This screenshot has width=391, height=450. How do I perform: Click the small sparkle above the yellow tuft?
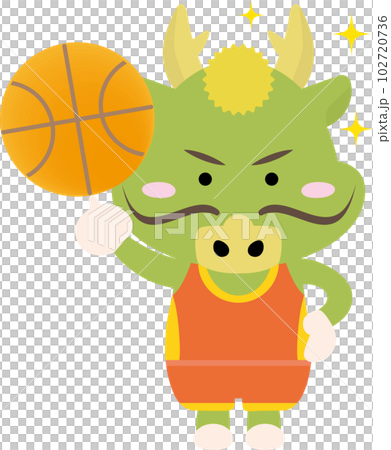pyautogui.click(x=251, y=15)
